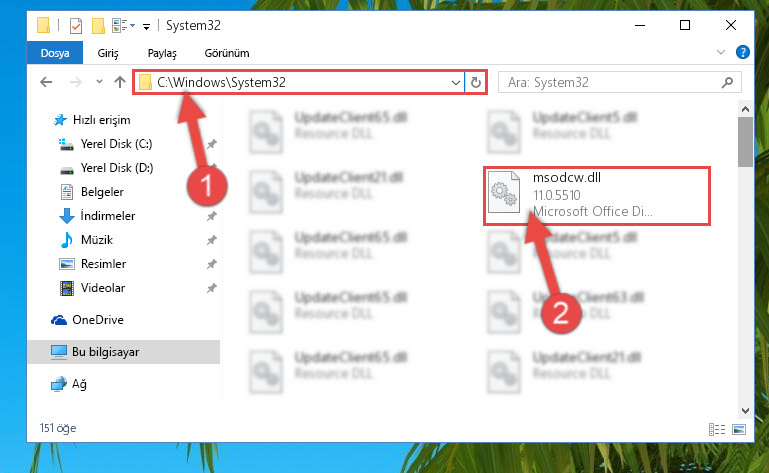The width and height of the screenshot is (769, 473).
Task: Switch to large thumbnails view icon
Action: 739,430
